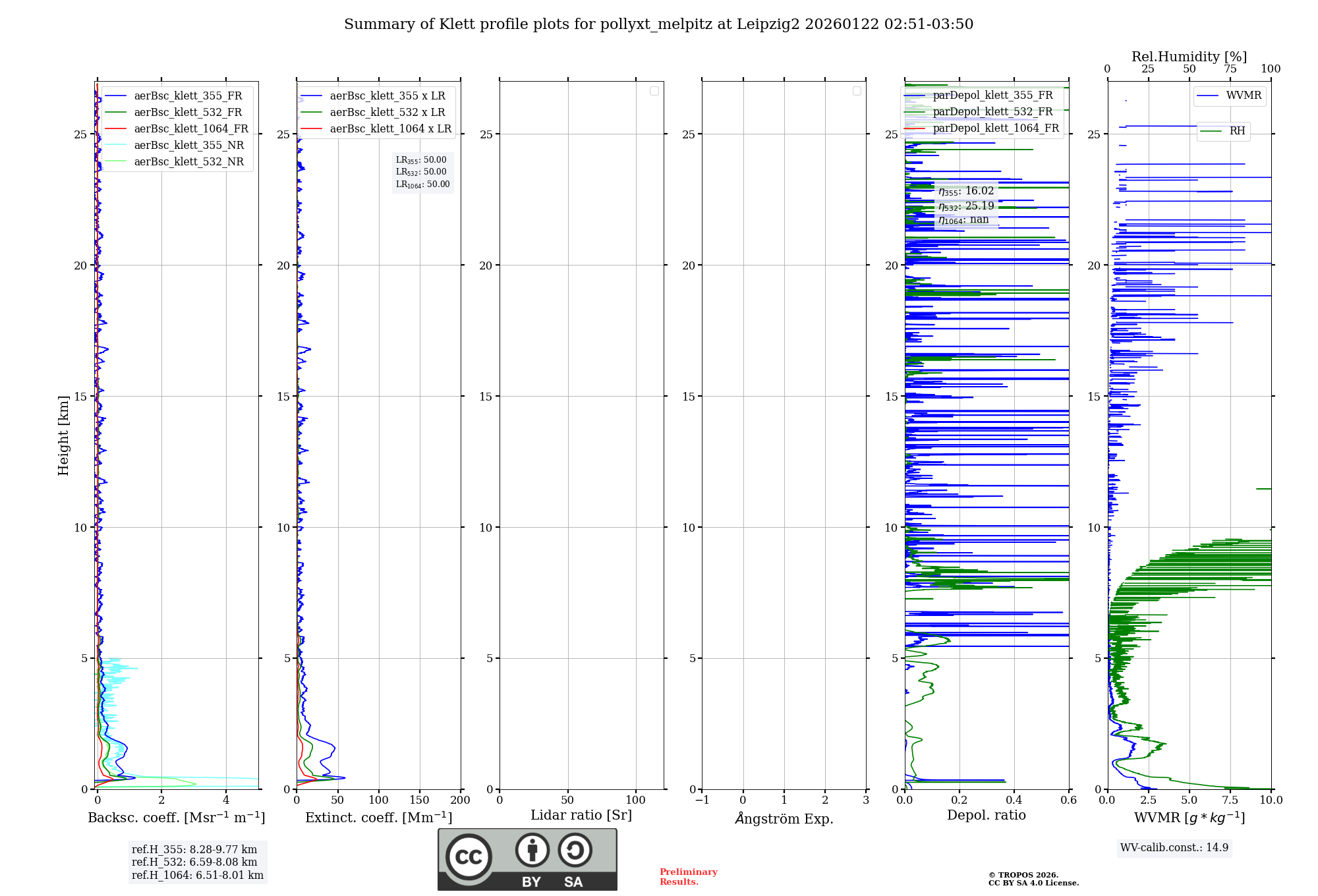Click the aerBsc_klett_532_NR legend entry
The height and width of the screenshot is (896, 1318).
click(x=188, y=161)
